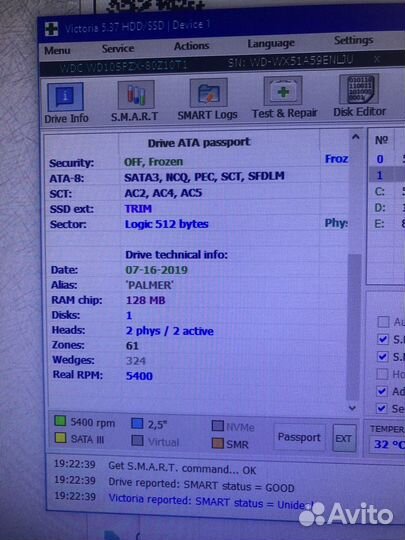Click log line 'Get S.M.A.R.T. command... OK'
The image size is (405, 540).
pos(182,468)
